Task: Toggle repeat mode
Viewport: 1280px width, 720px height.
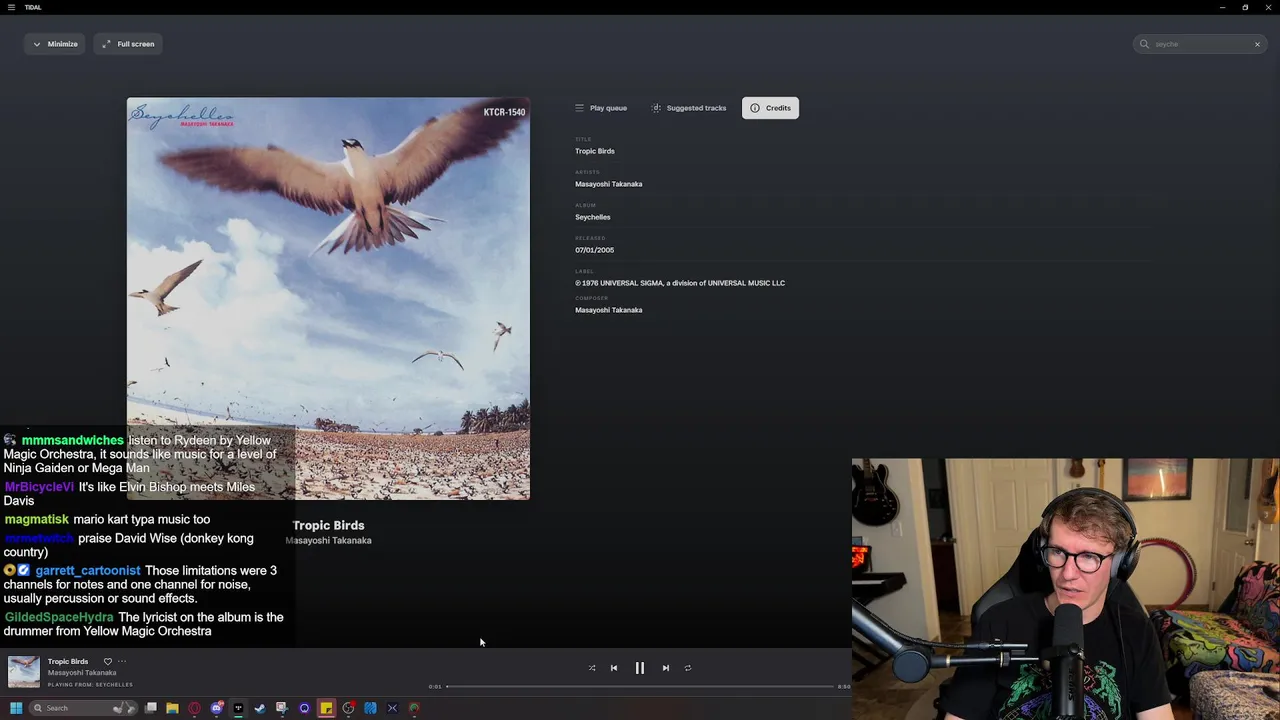Action: click(688, 668)
